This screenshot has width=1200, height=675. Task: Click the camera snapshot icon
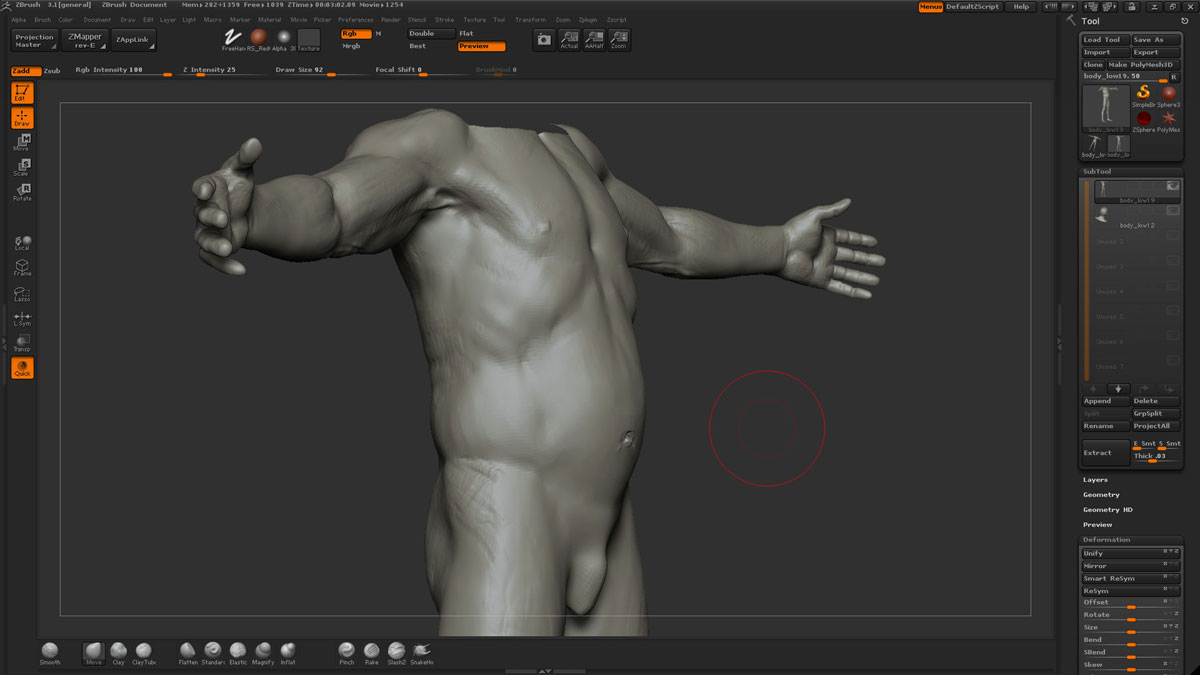(x=543, y=39)
